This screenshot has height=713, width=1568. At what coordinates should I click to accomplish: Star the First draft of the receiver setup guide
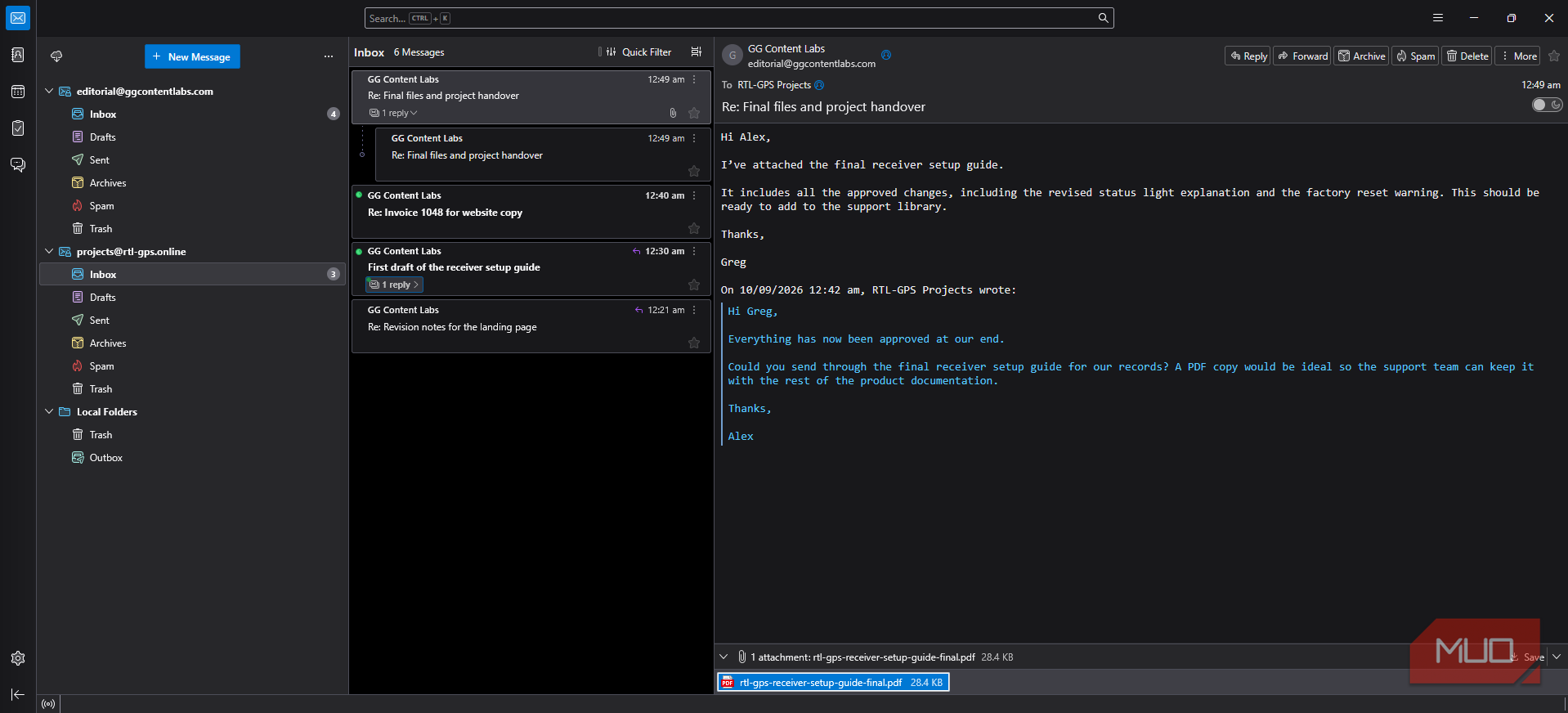point(694,285)
